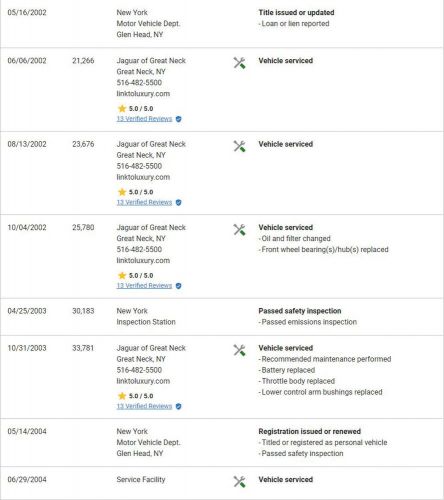Open 13 Verified Reviews link under 06/06/2002
Image resolution: width=444 pixels, height=500 pixels.
[144, 119]
